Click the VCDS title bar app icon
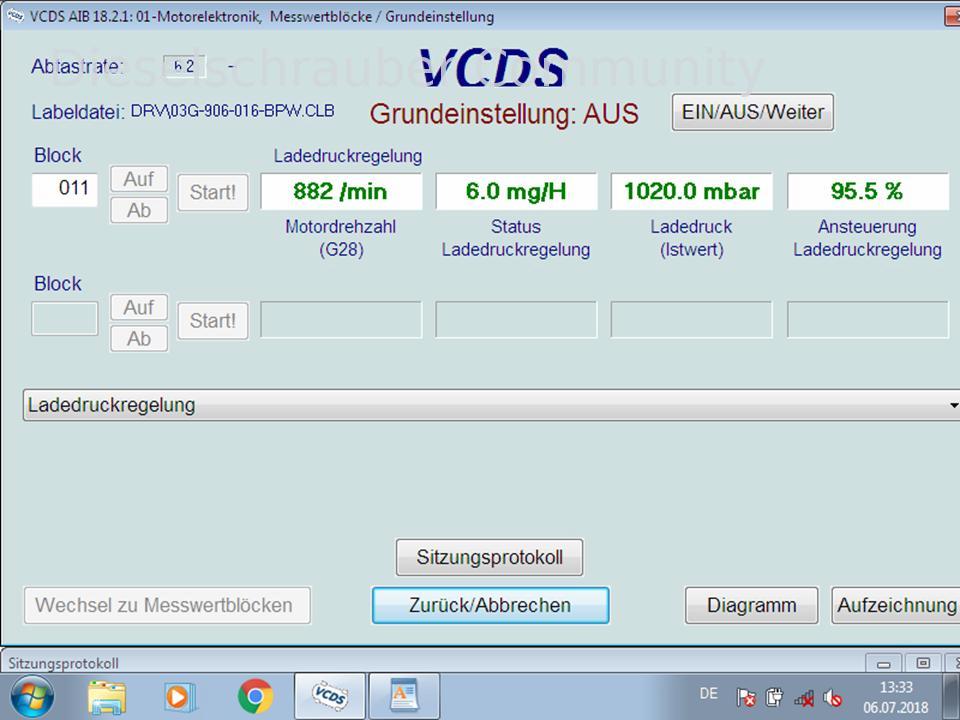This screenshot has height=720, width=960. click(15, 17)
